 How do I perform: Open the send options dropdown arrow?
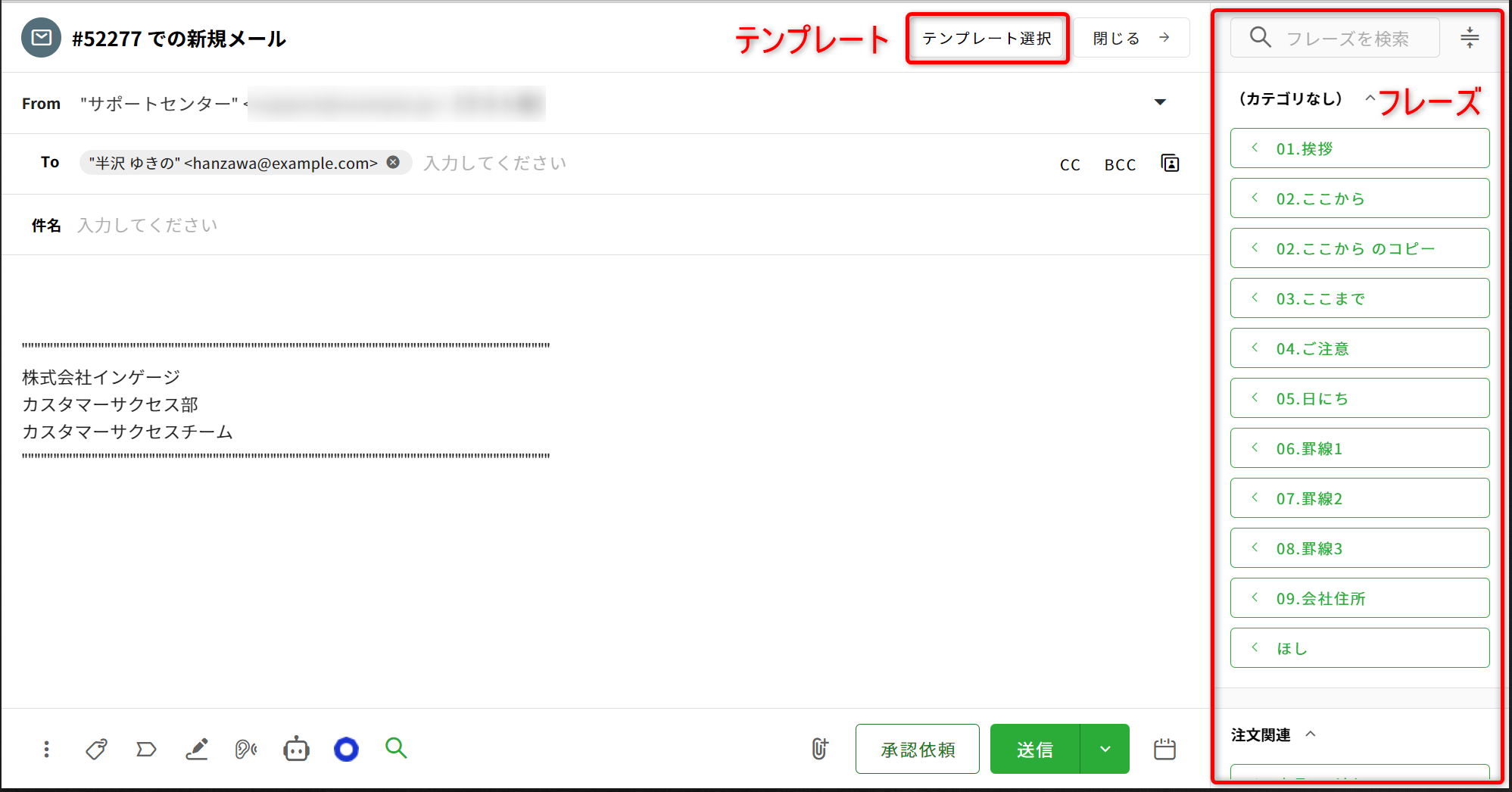(x=1105, y=749)
